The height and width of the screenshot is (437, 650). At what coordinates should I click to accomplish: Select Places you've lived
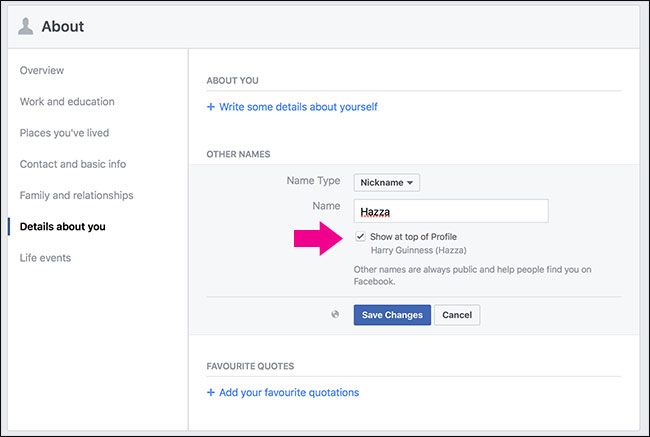click(x=64, y=132)
